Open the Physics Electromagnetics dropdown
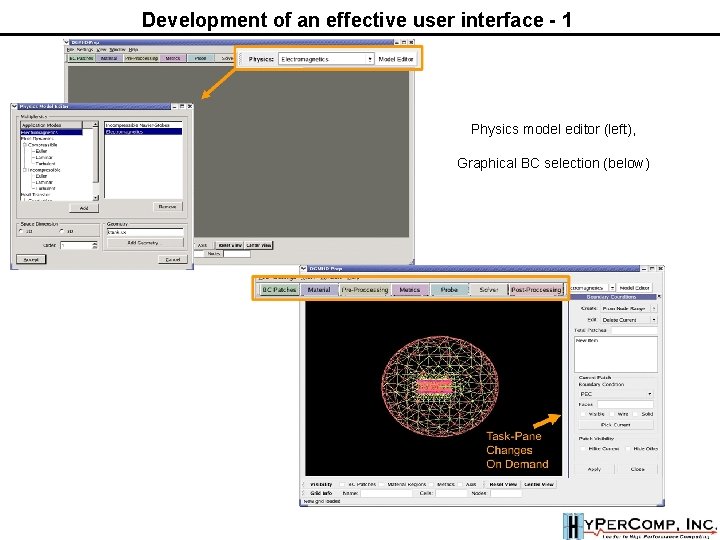Screen dimensions: 720x540 point(326,59)
